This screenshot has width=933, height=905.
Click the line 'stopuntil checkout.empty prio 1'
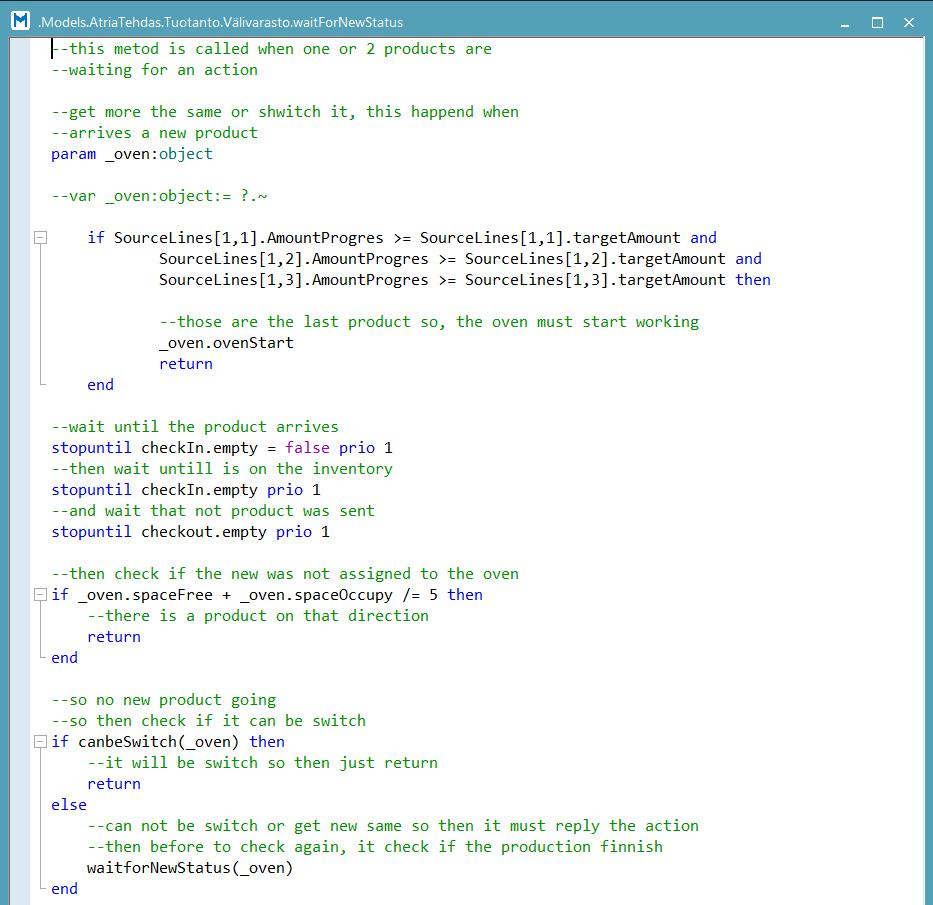pyautogui.click(x=190, y=531)
